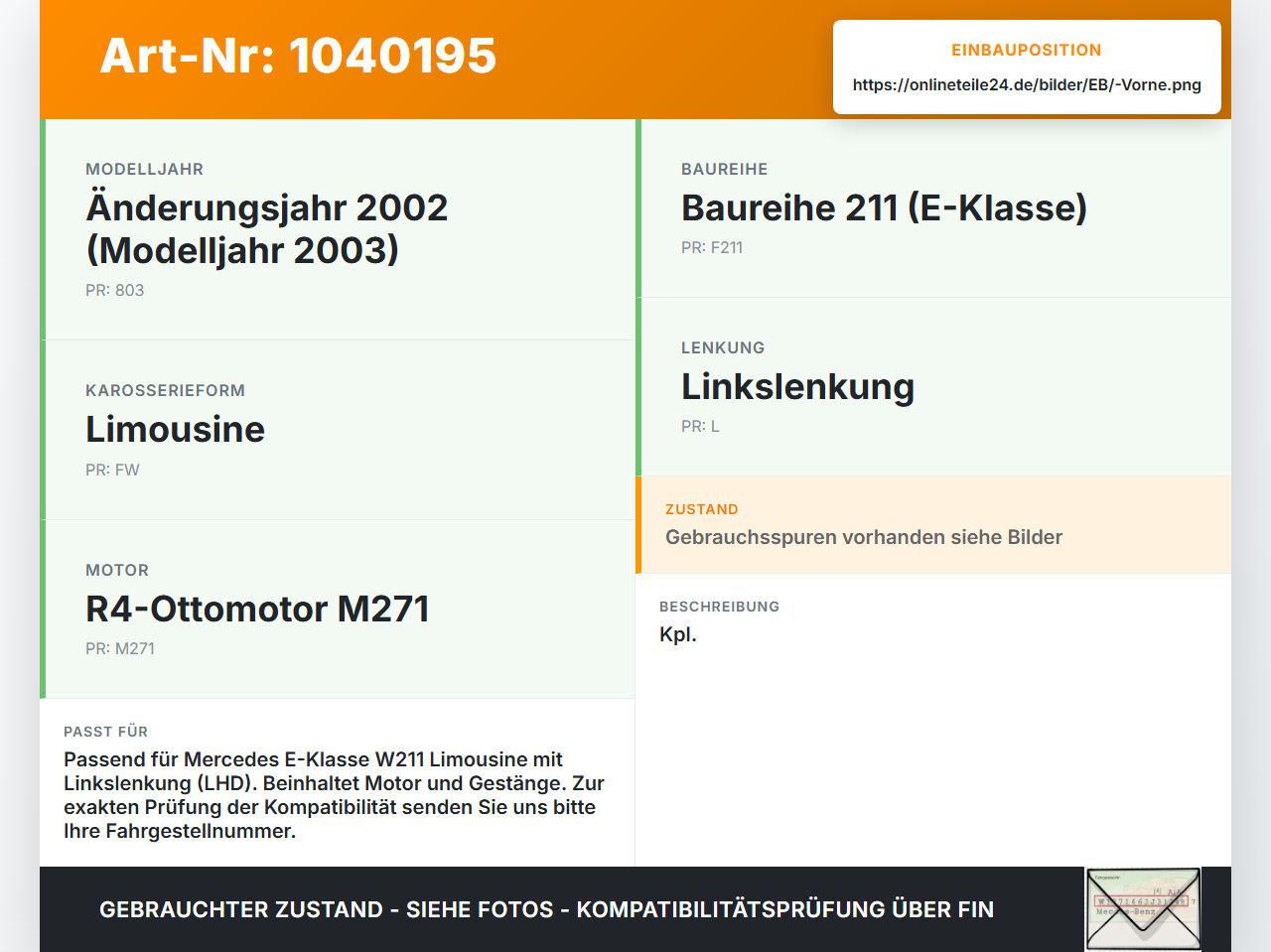Image resolution: width=1271 pixels, height=952 pixels.
Task: Click the BESCHREIBUNG label
Action: 719,607
